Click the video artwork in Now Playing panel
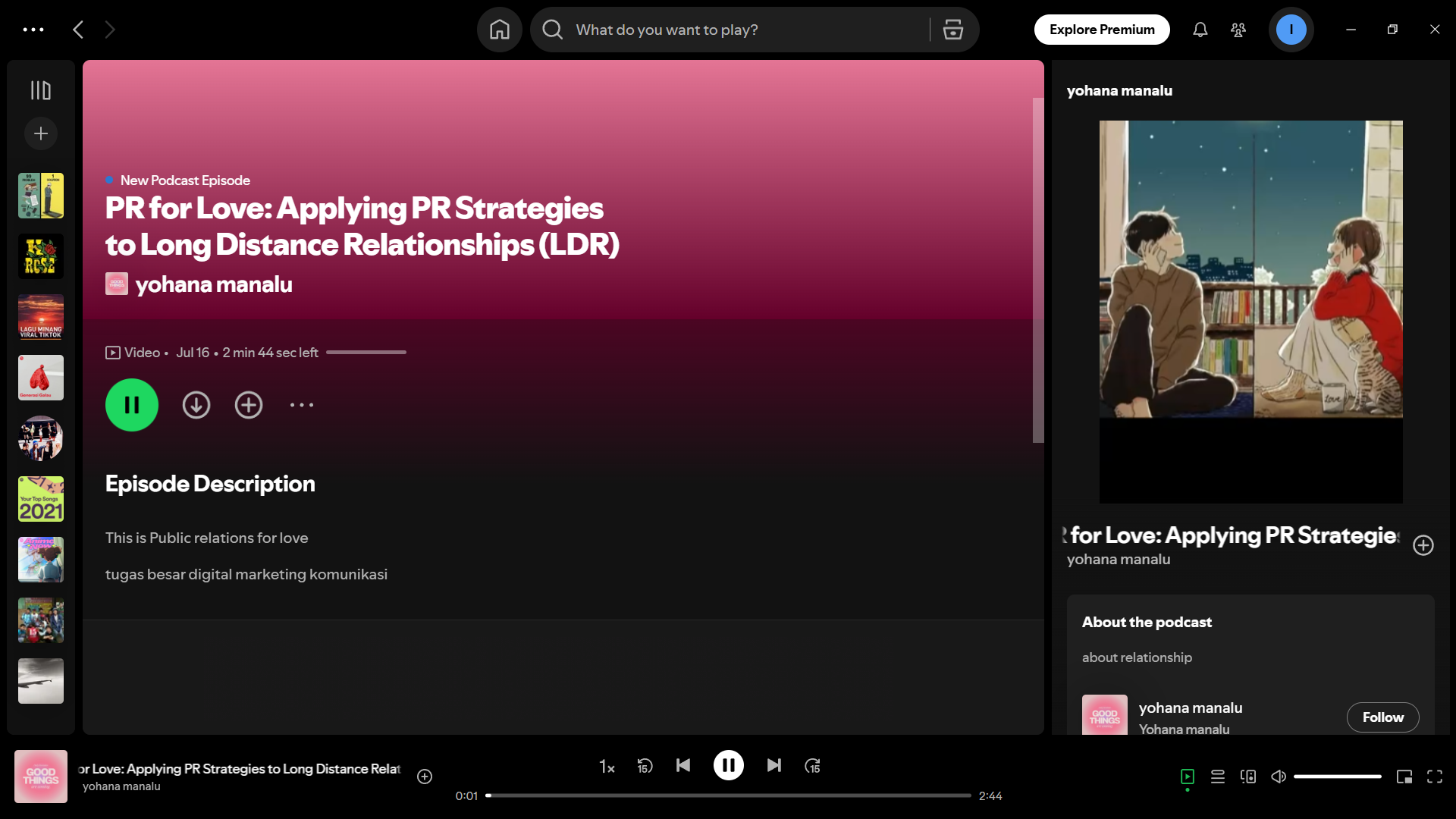The width and height of the screenshot is (1456, 819). click(x=1251, y=312)
